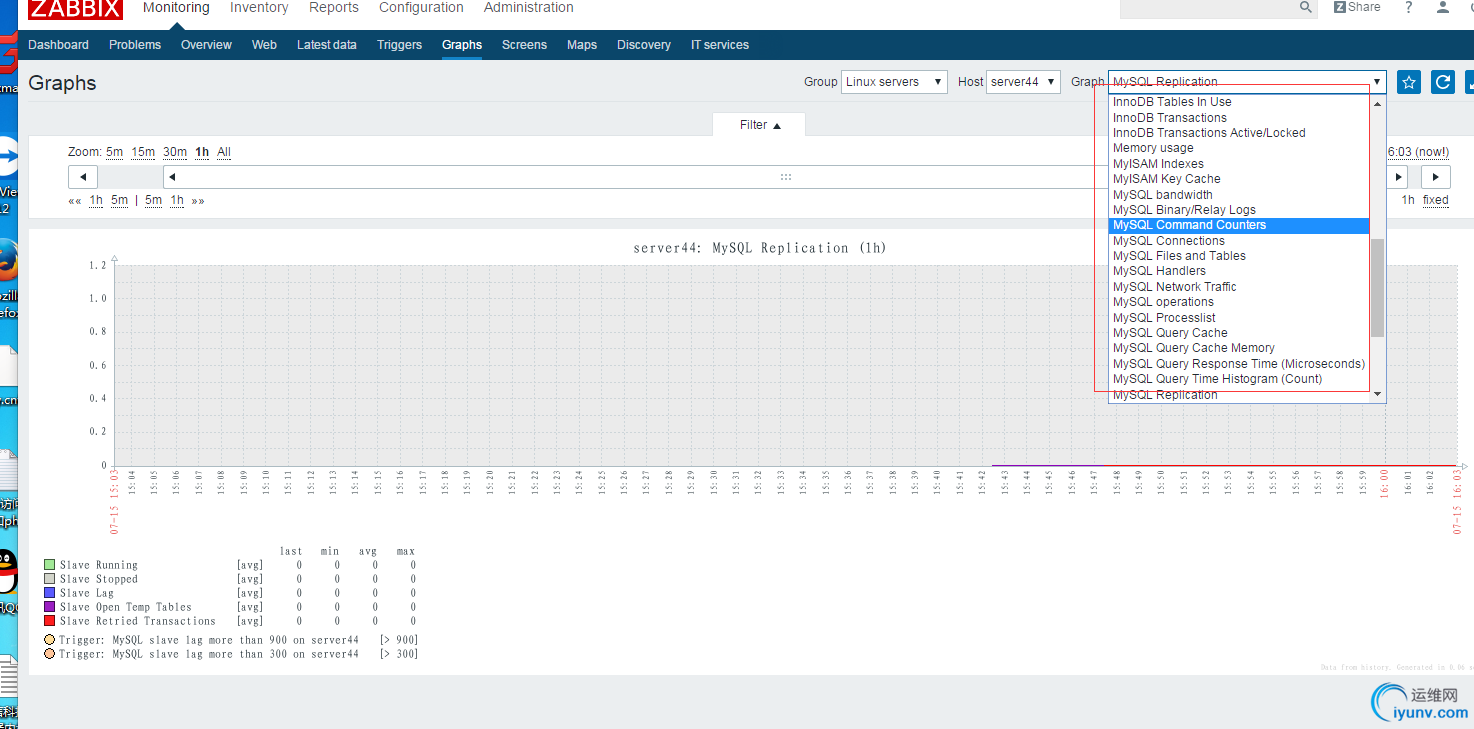
Task: Click the Zabbix logo
Action: point(75,9)
